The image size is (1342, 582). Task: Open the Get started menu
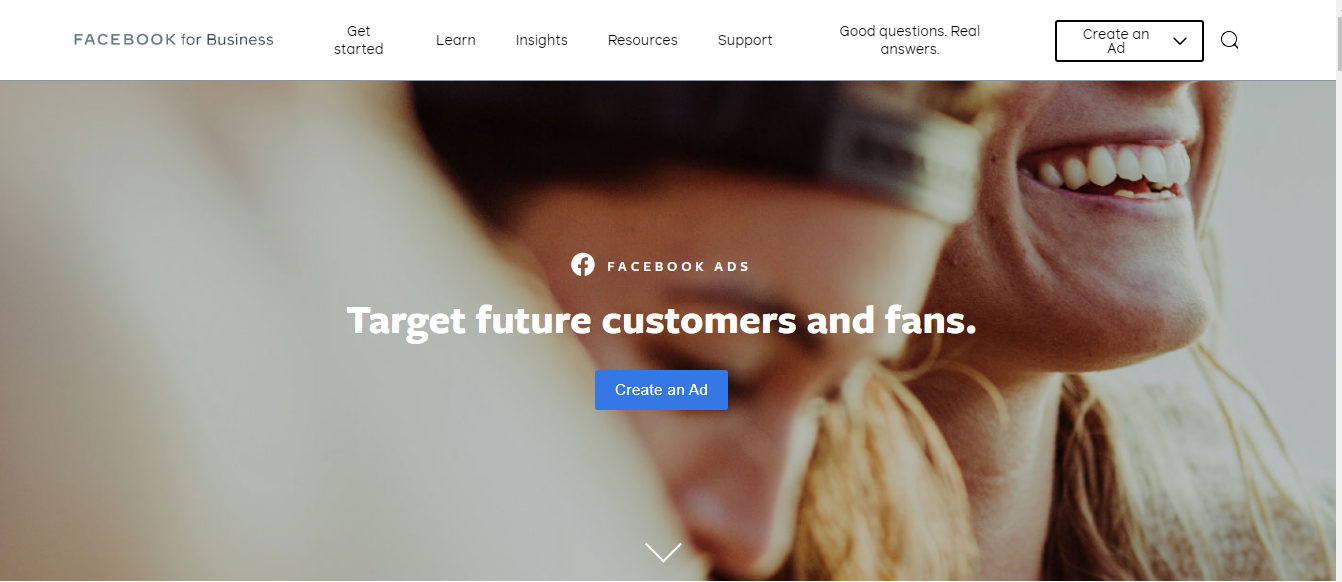coord(359,40)
